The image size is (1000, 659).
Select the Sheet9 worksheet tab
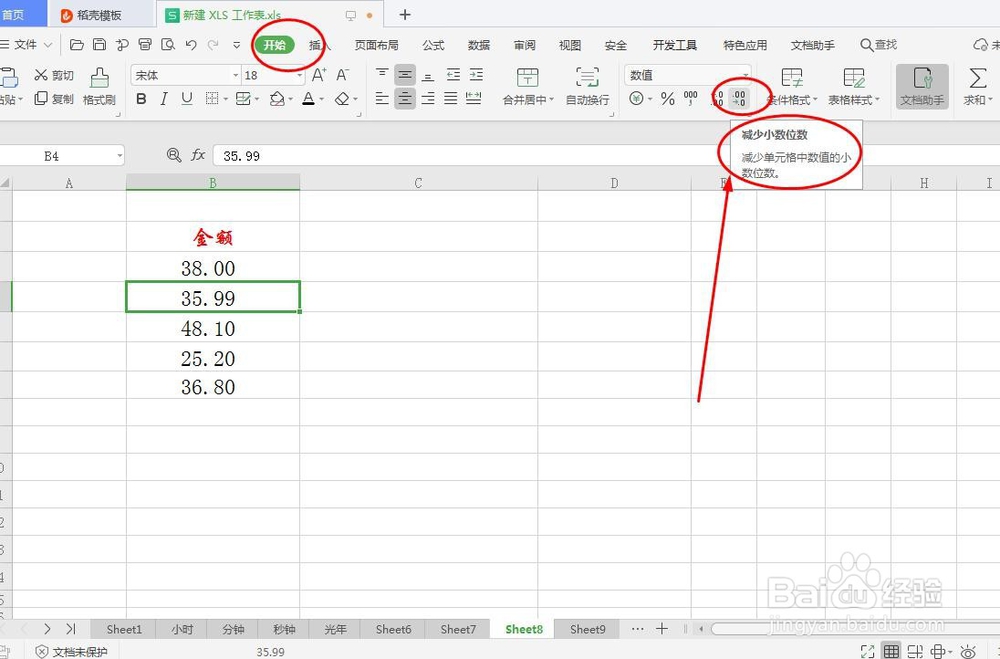pos(587,629)
